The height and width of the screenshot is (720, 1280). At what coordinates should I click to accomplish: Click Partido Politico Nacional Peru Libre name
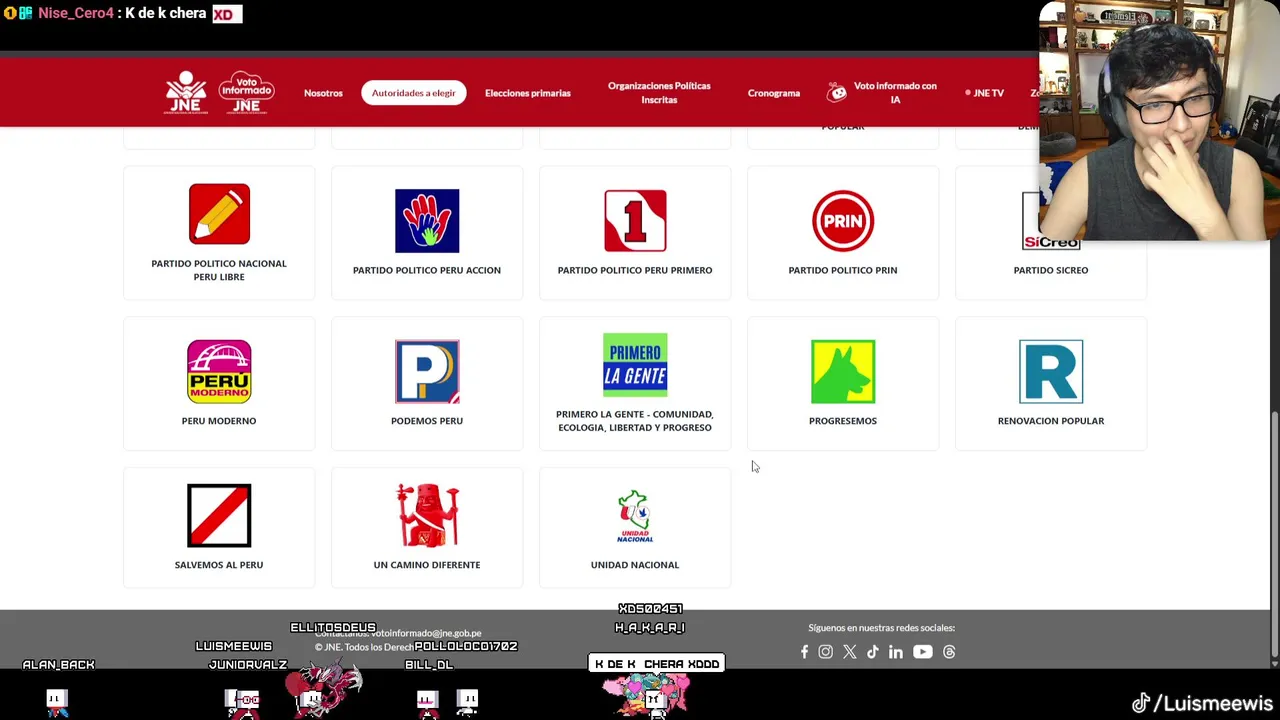[x=219, y=270]
